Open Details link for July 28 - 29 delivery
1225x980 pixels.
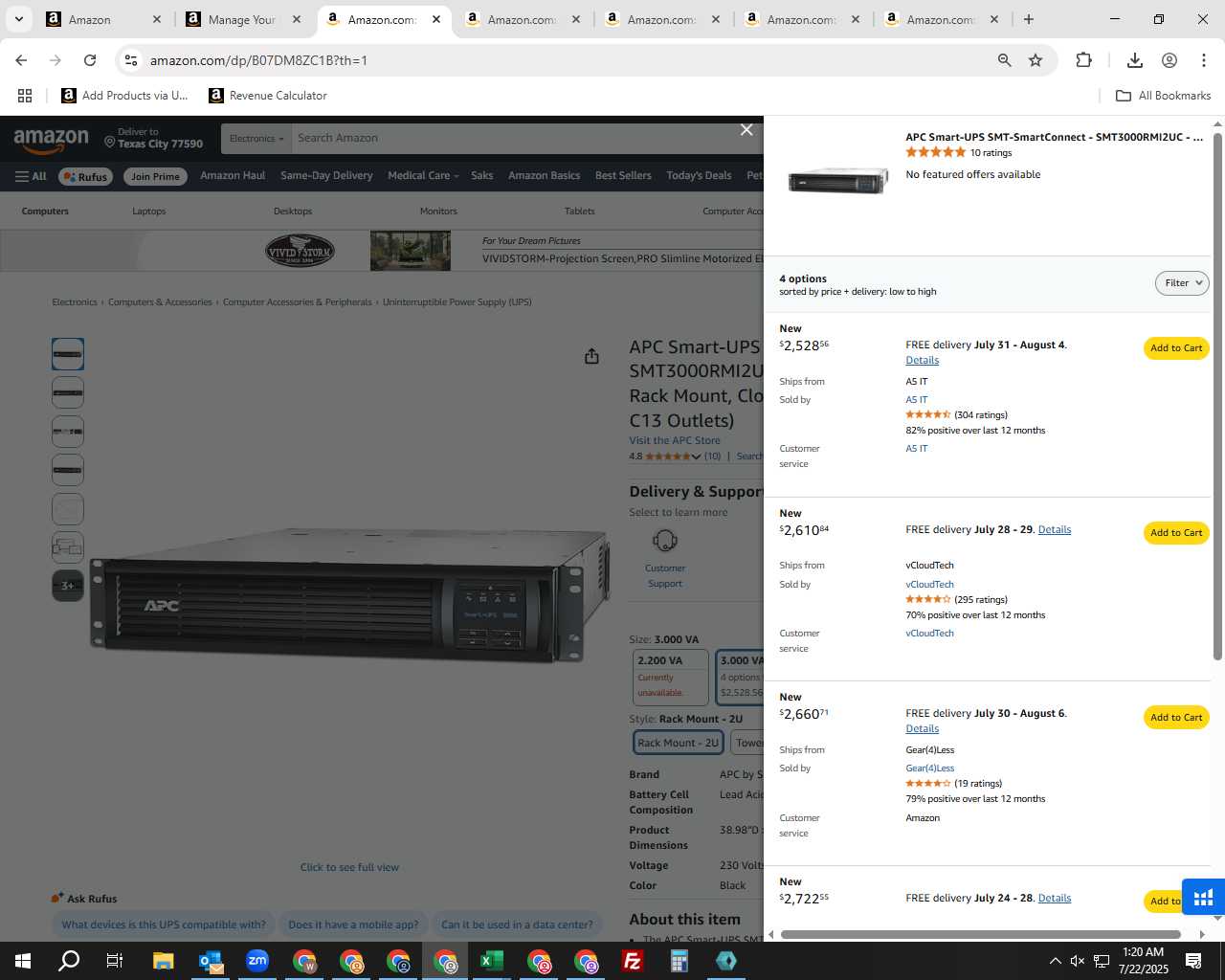pos(1054,530)
